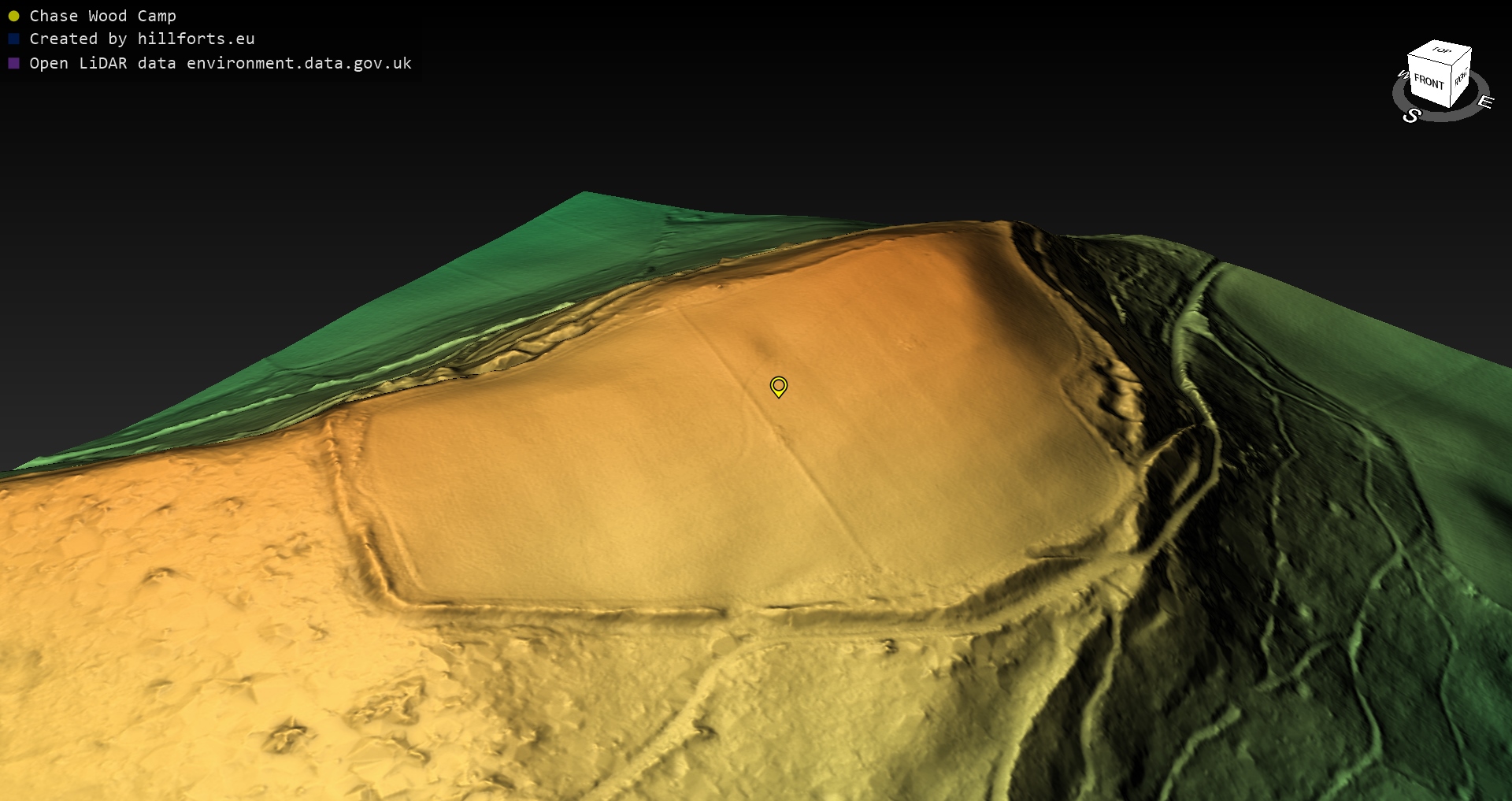This screenshot has width=1512, height=801.
Task: Click the S compass letter on the ring
Action: click(x=1411, y=116)
